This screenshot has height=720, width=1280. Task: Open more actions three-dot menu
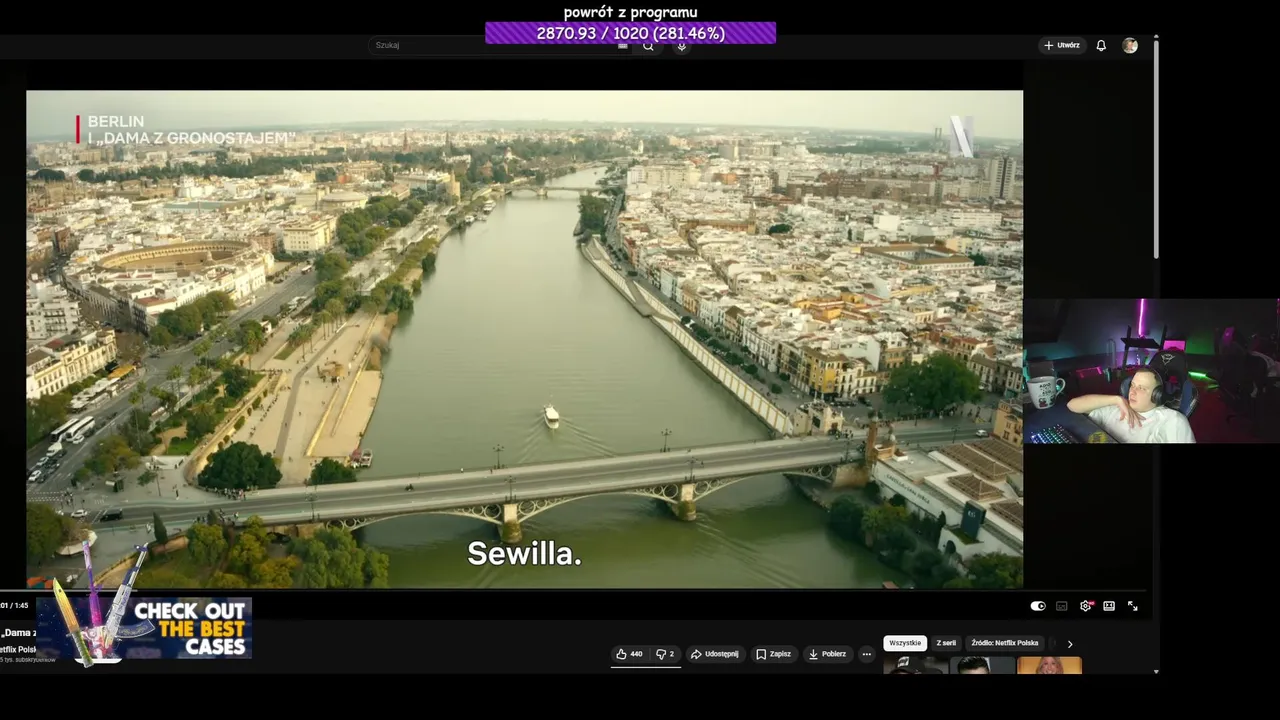click(867, 654)
